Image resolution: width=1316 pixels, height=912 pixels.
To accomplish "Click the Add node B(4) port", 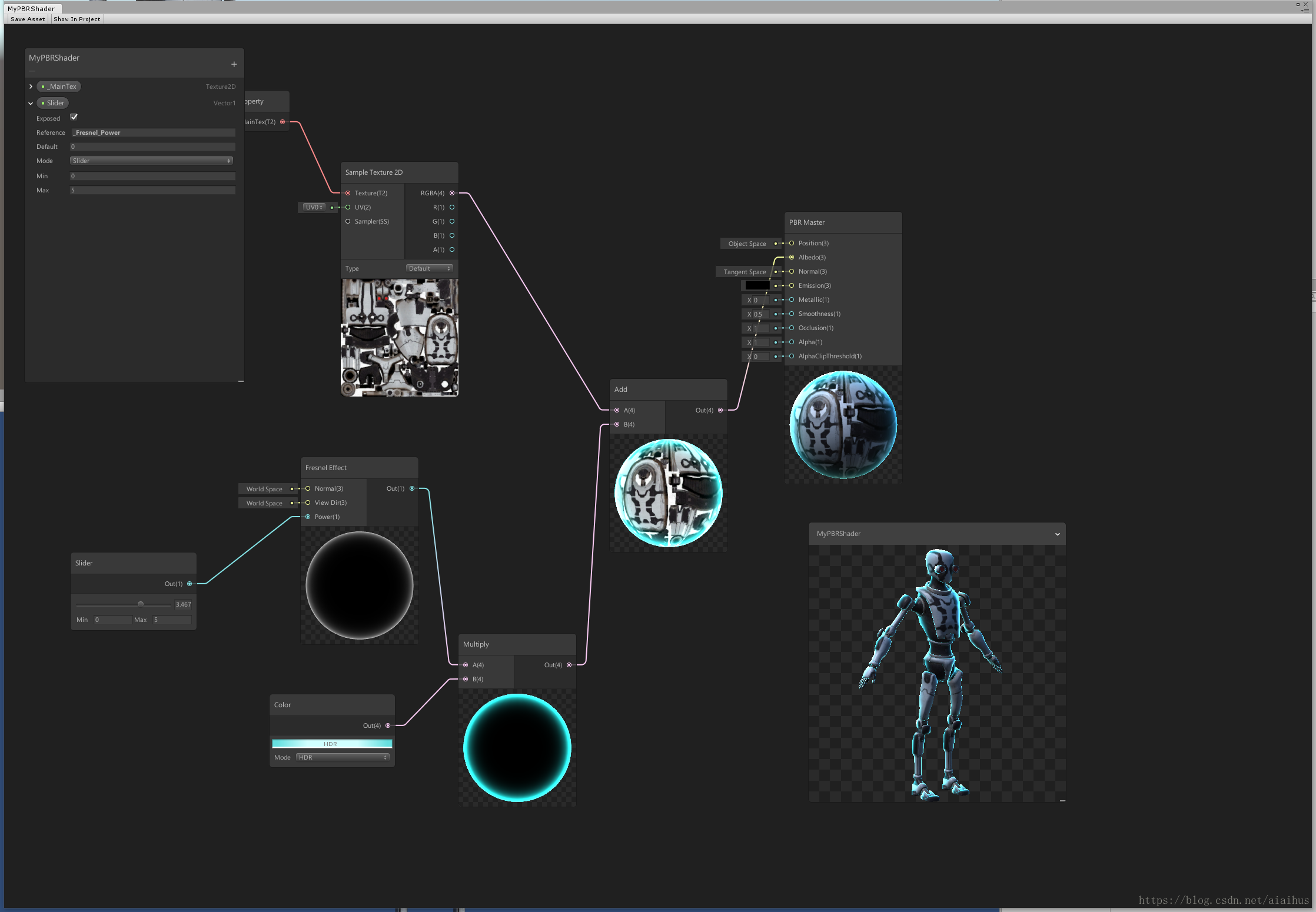I will point(617,424).
